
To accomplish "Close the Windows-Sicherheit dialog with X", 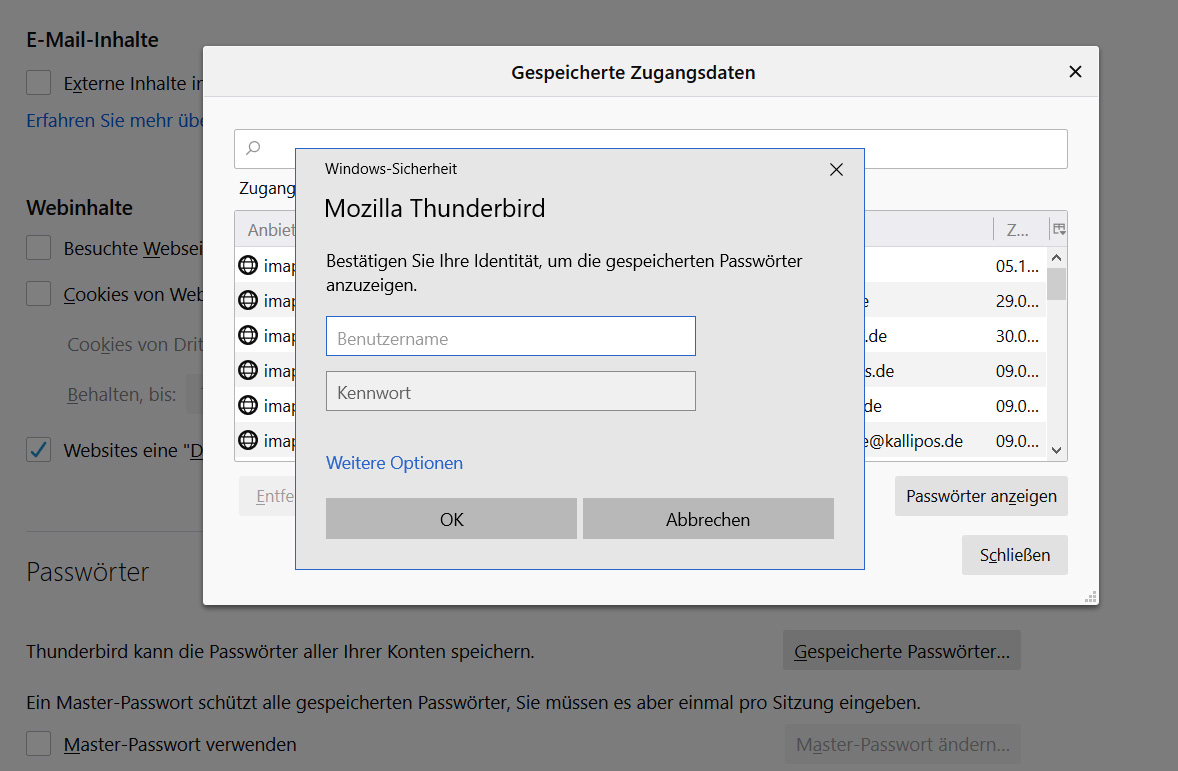I will coord(837,170).
